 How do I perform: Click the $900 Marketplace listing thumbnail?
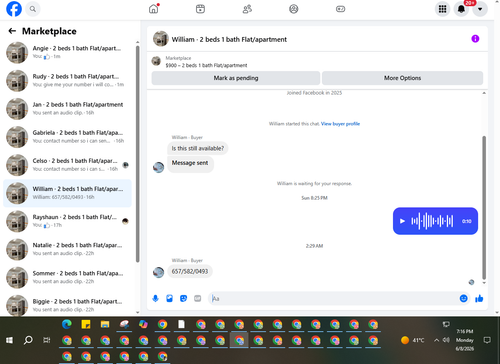(156, 61)
